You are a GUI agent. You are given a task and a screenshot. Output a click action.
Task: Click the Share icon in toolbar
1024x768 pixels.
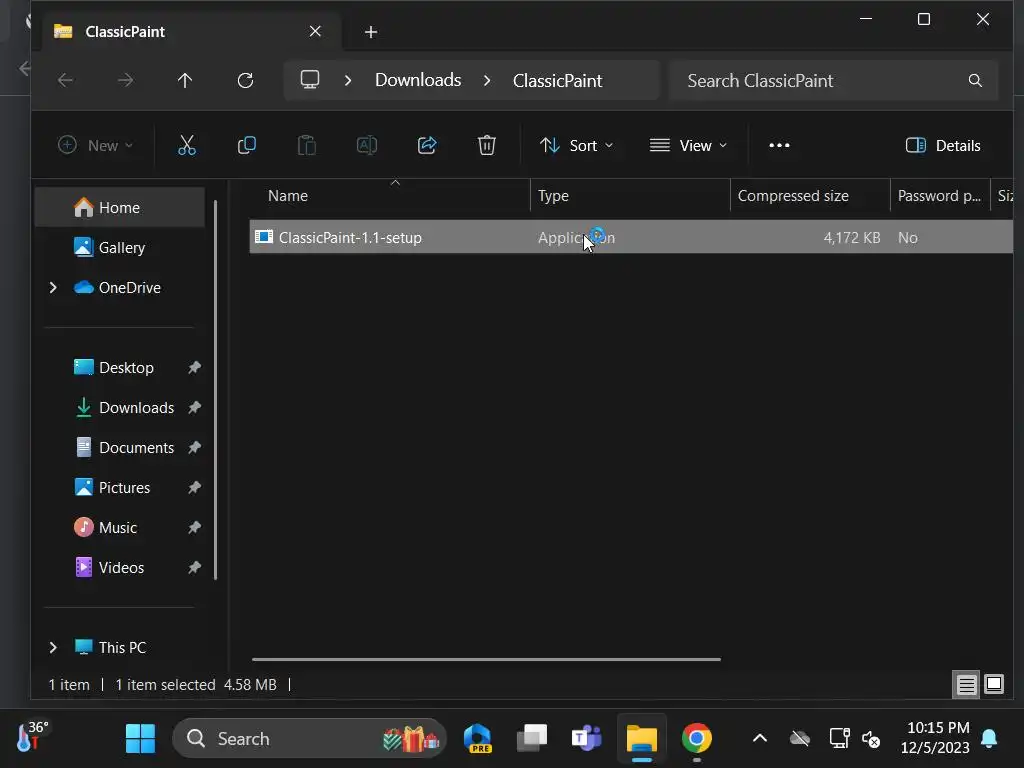pyautogui.click(x=426, y=145)
